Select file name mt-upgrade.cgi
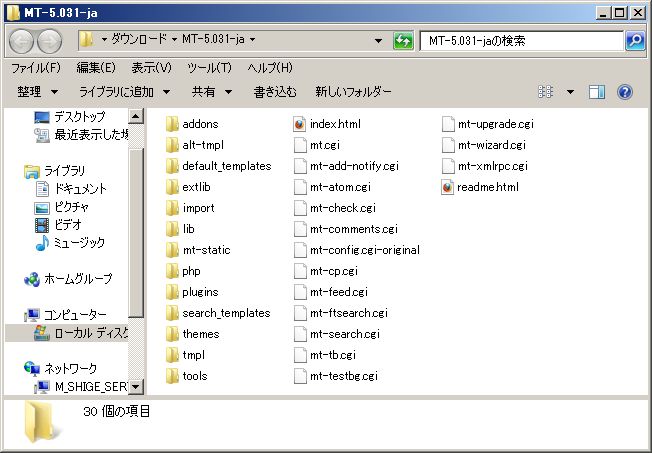Viewport: 652px width, 453px height. (496, 124)
